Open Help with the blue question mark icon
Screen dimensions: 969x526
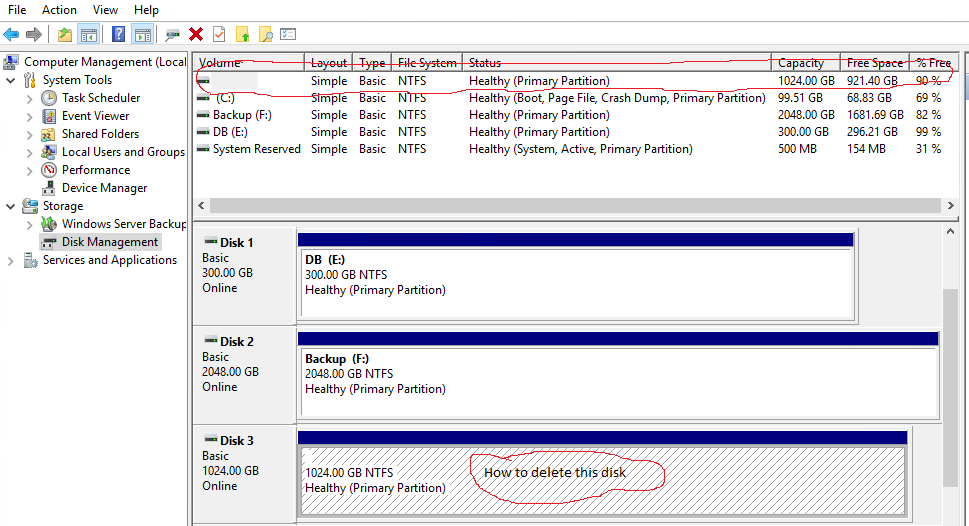[x=118, y=34]
